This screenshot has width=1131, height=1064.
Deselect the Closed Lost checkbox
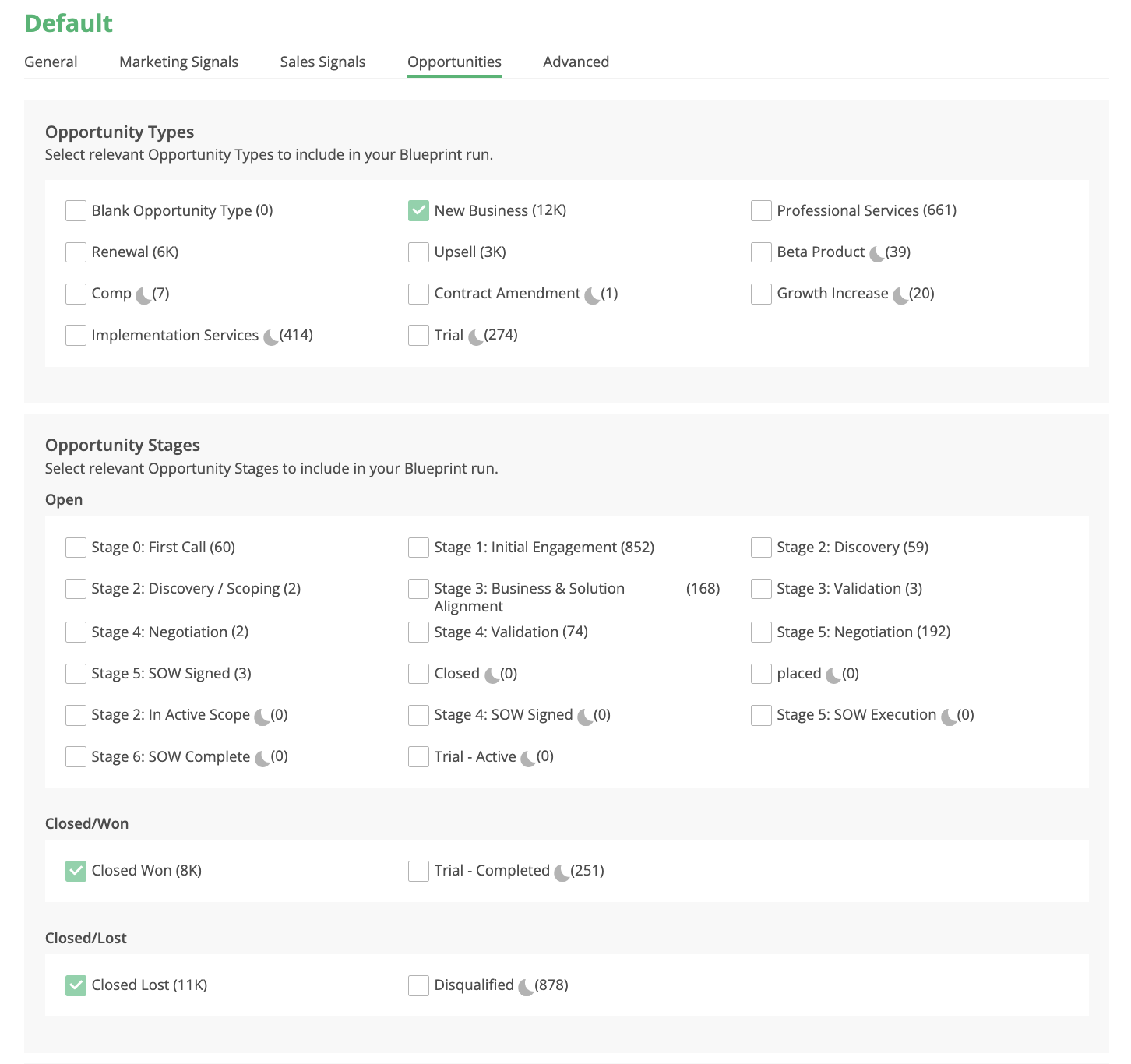click(76, 985)
